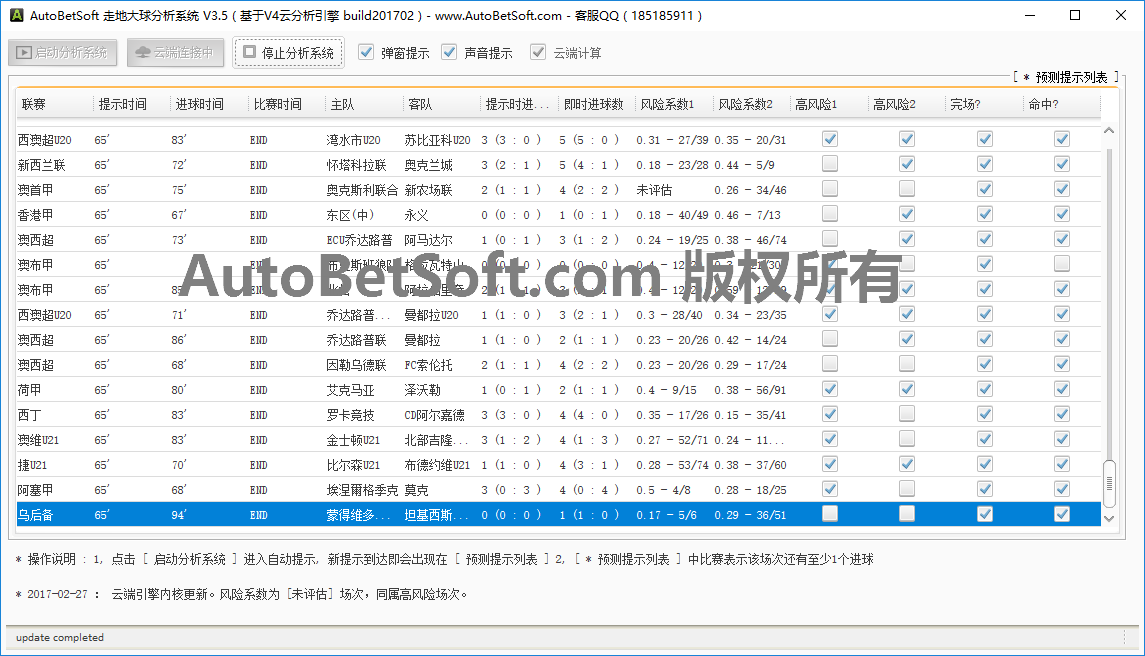Toggle 完场 checkbox in 东区(中) row
The height and width of the screenshot is (656, 1145).
985,214
